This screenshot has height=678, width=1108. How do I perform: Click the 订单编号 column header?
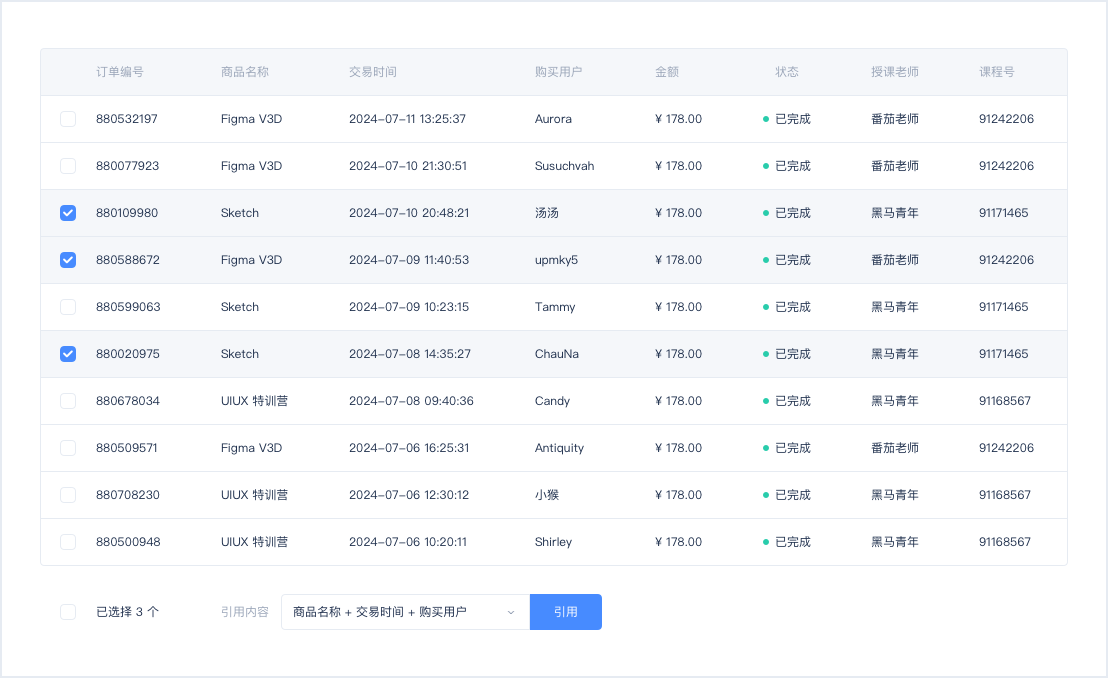(120, 72)
